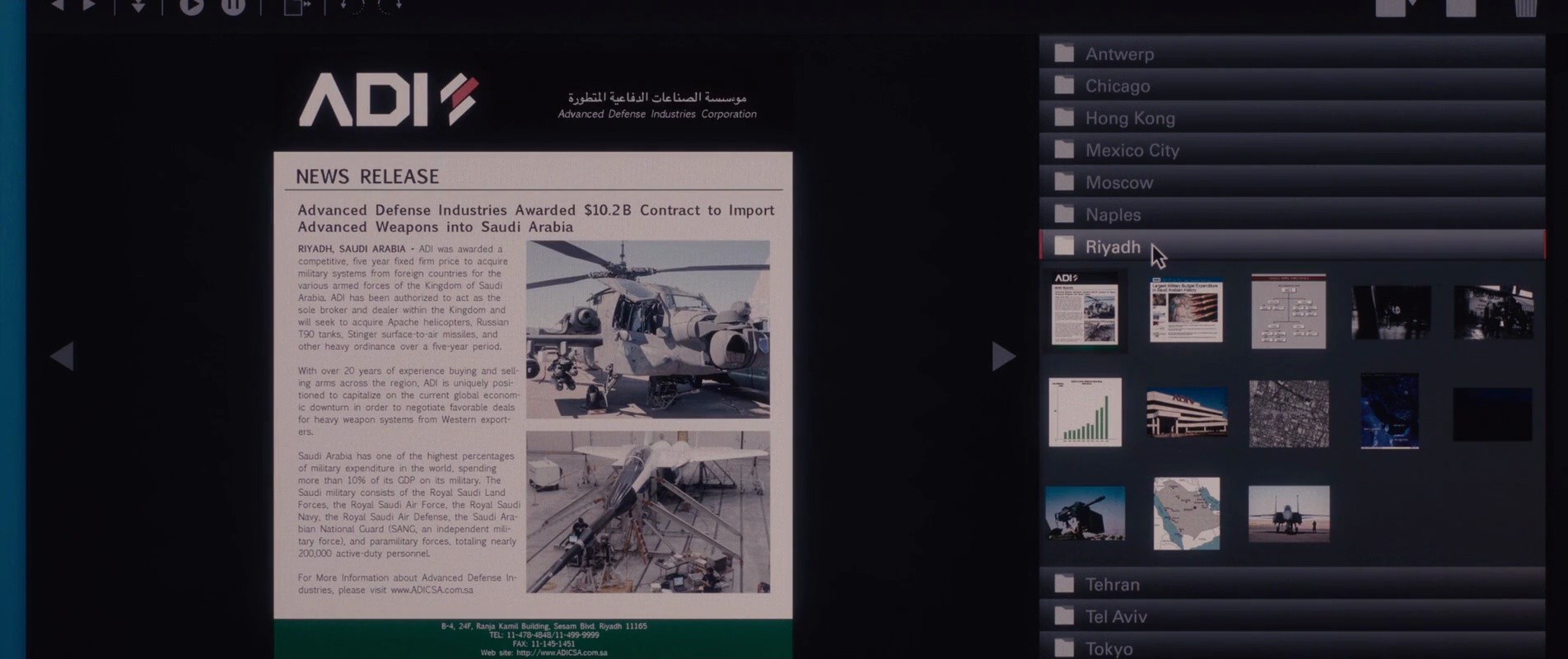Open the organization chart thumbnail
This screenshot has width=1568, height=659.
(x=1289, y=311)
